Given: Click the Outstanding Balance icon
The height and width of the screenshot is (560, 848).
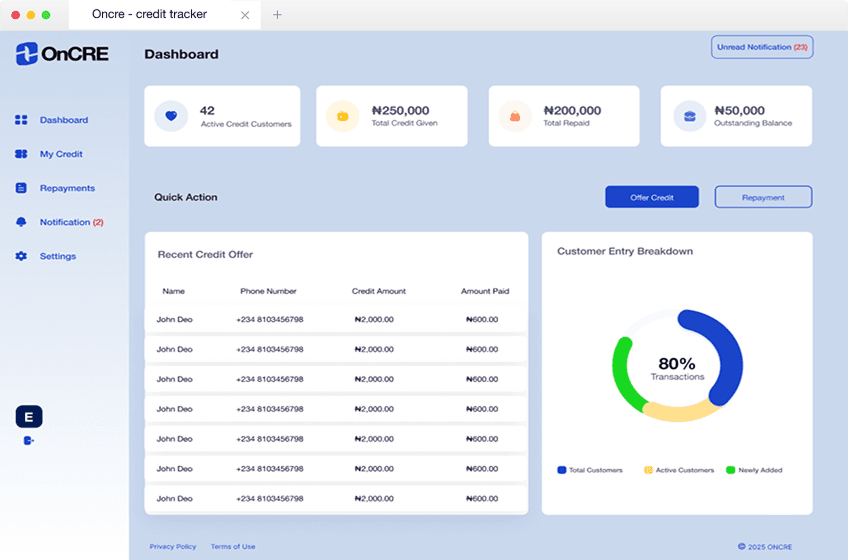Looking at the screenshot, I should 689,116.
